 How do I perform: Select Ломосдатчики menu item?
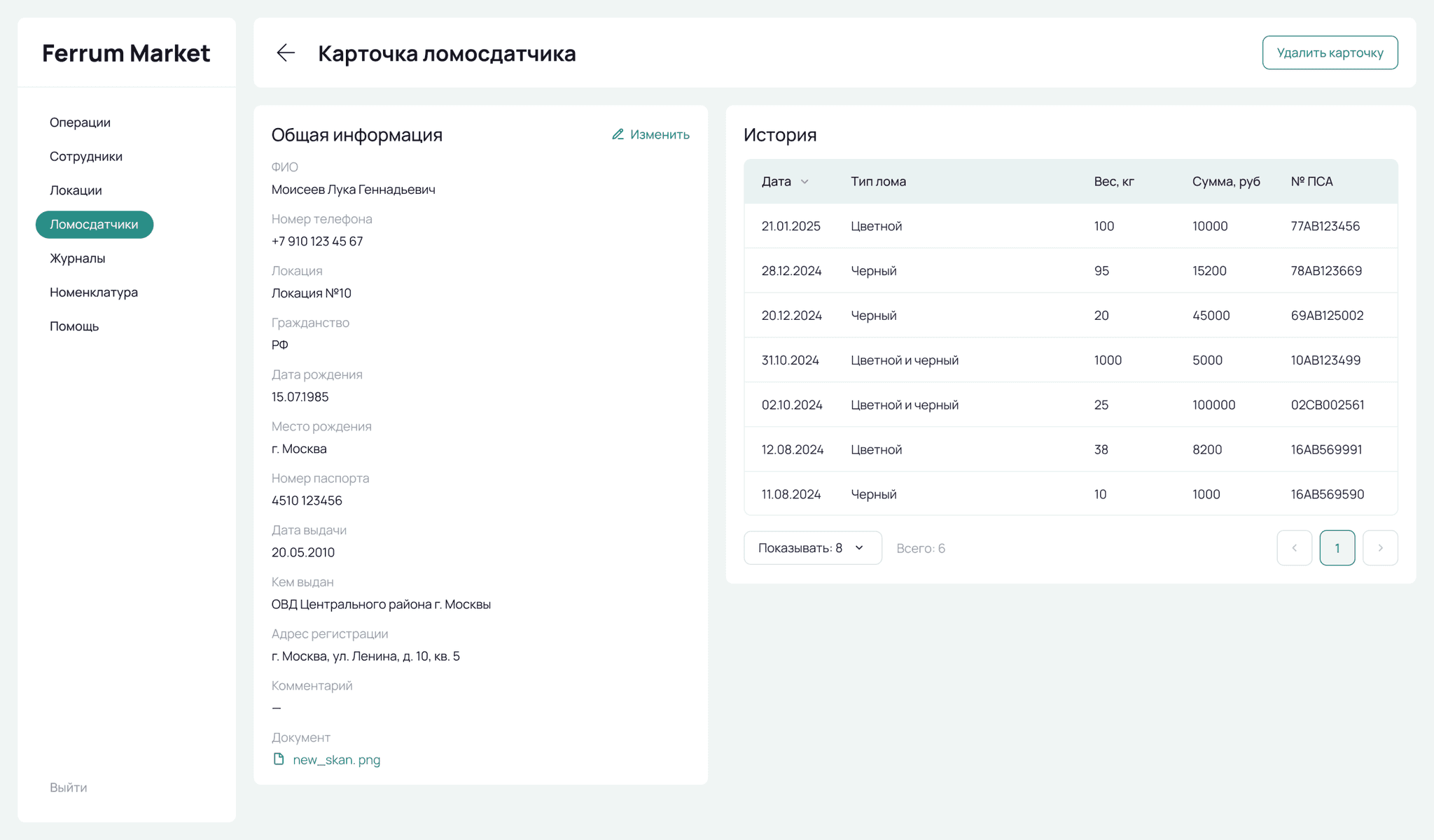pos(94,225)
